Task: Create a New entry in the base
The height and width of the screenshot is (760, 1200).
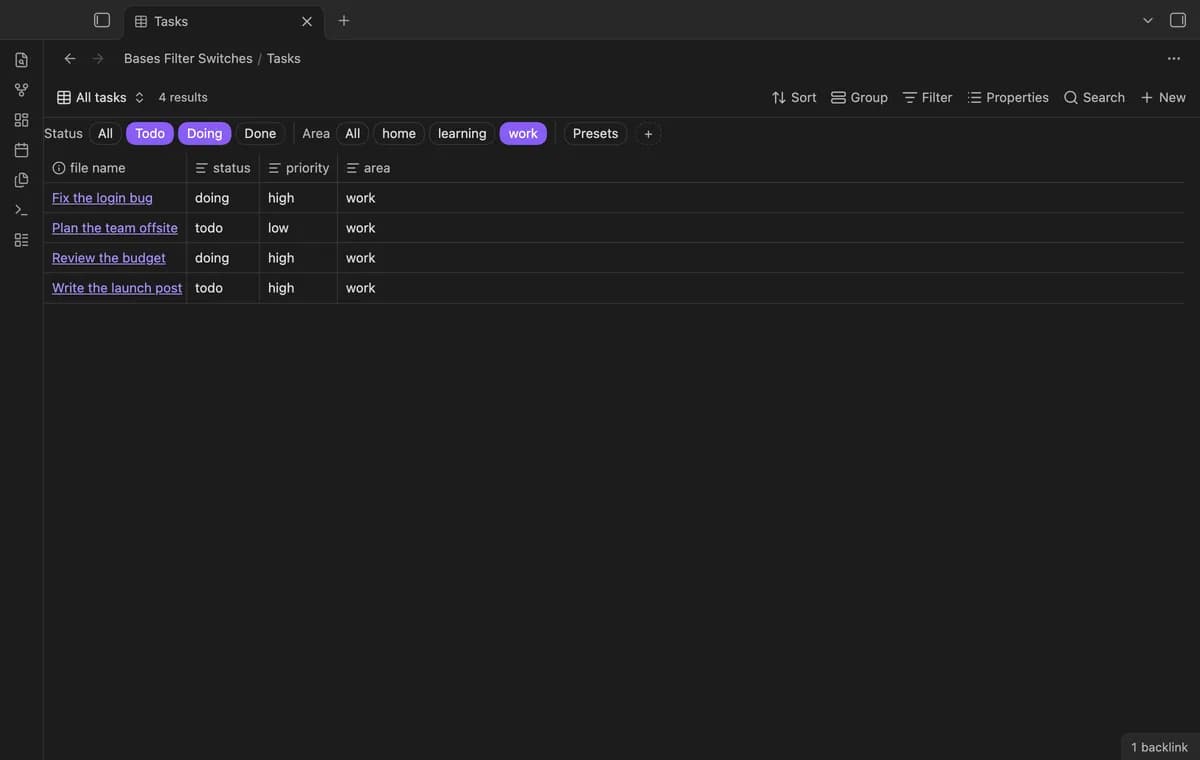Action: point(1163,97)
